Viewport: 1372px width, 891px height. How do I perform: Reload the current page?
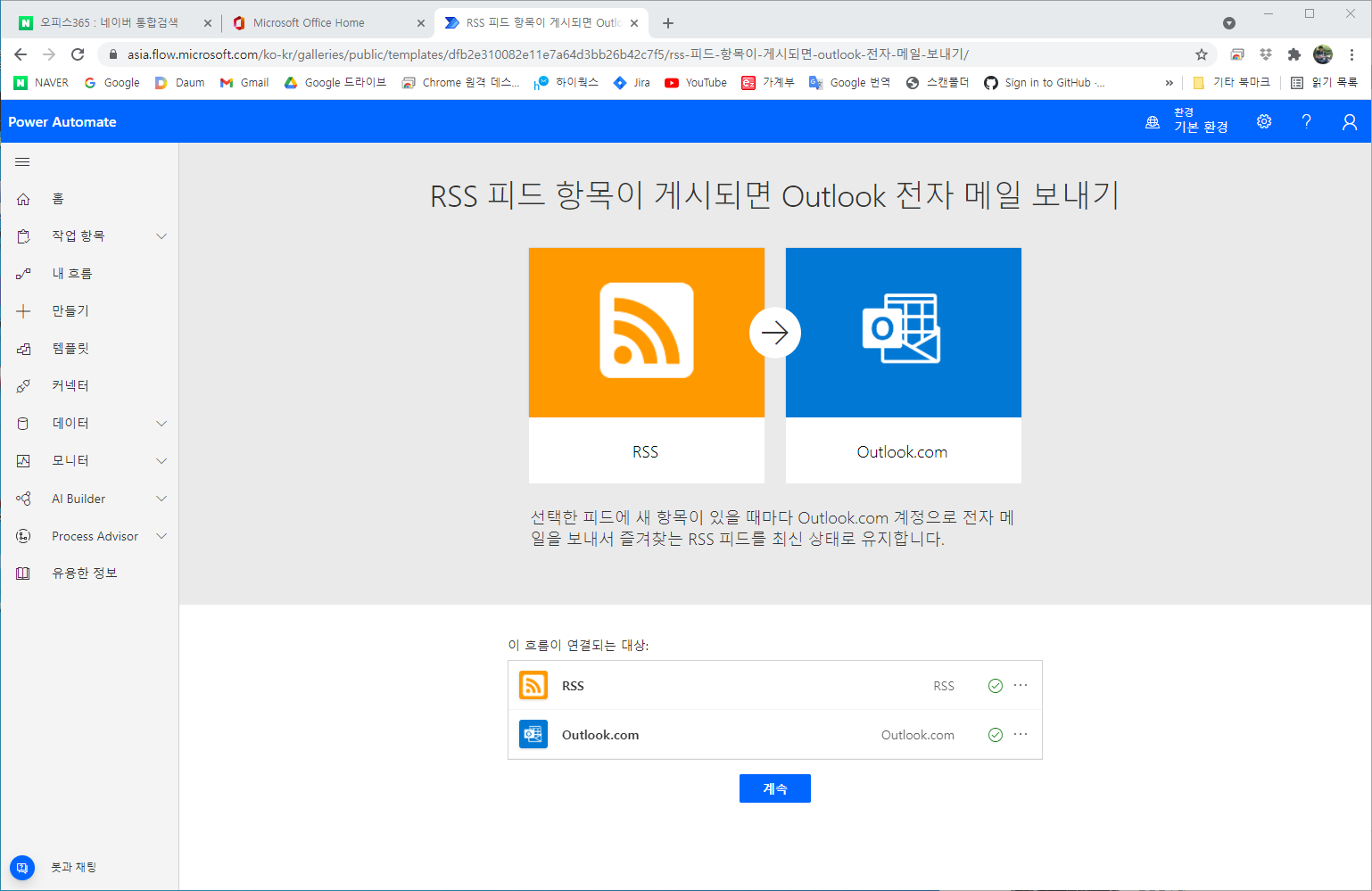tap(78, 54)
